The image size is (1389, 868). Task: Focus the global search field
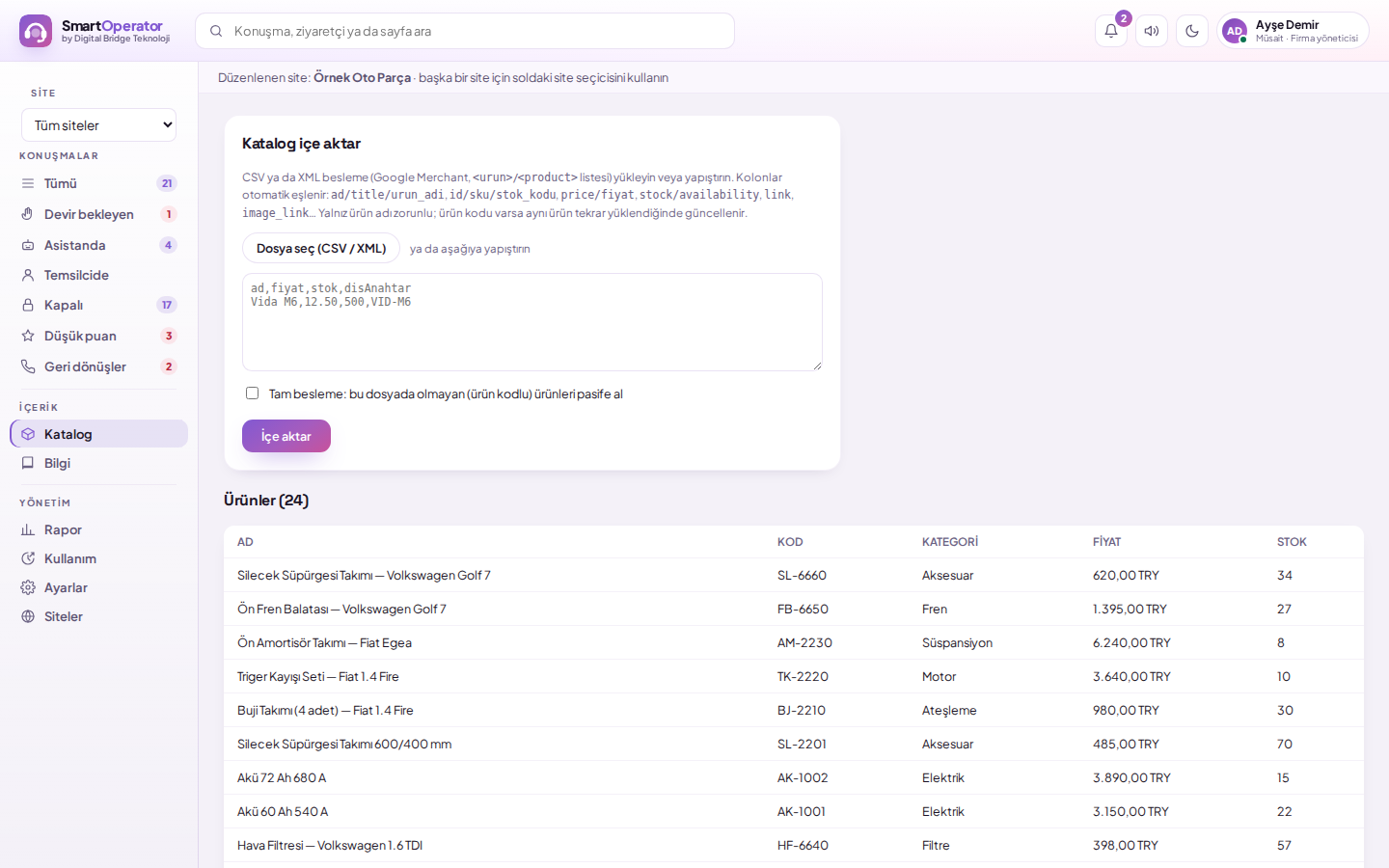click(x=465, y=31)
